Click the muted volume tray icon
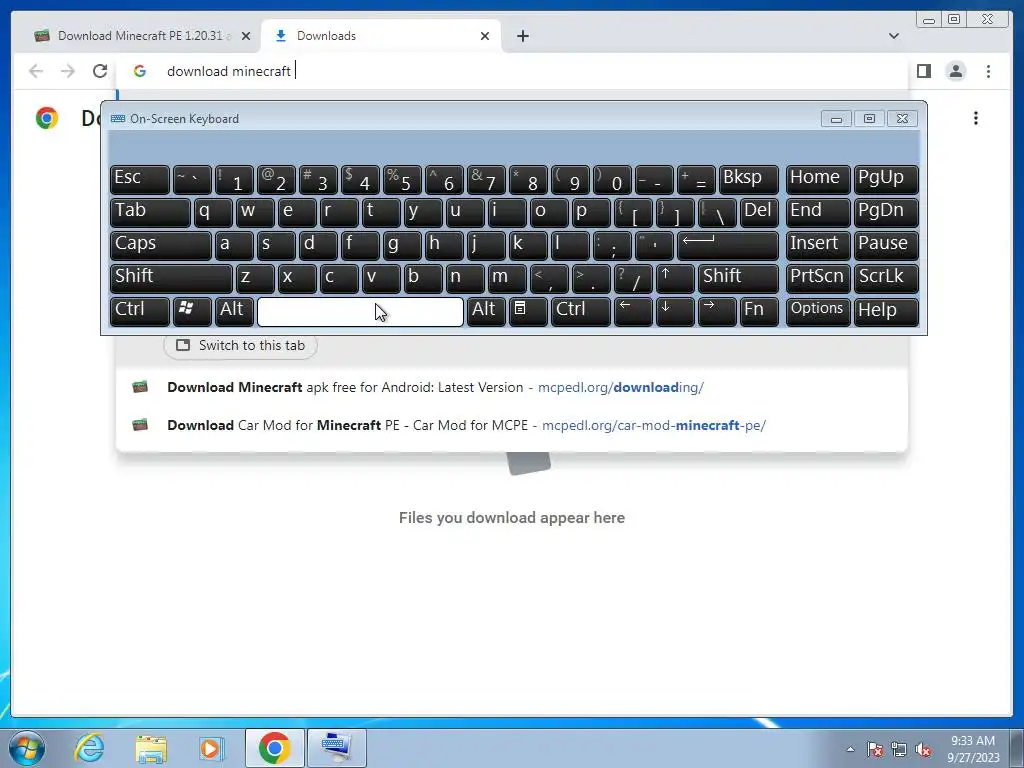Image resolution: width=1024 pixels, height=768 pixels. pyautogui.click(x=923, y=749)
